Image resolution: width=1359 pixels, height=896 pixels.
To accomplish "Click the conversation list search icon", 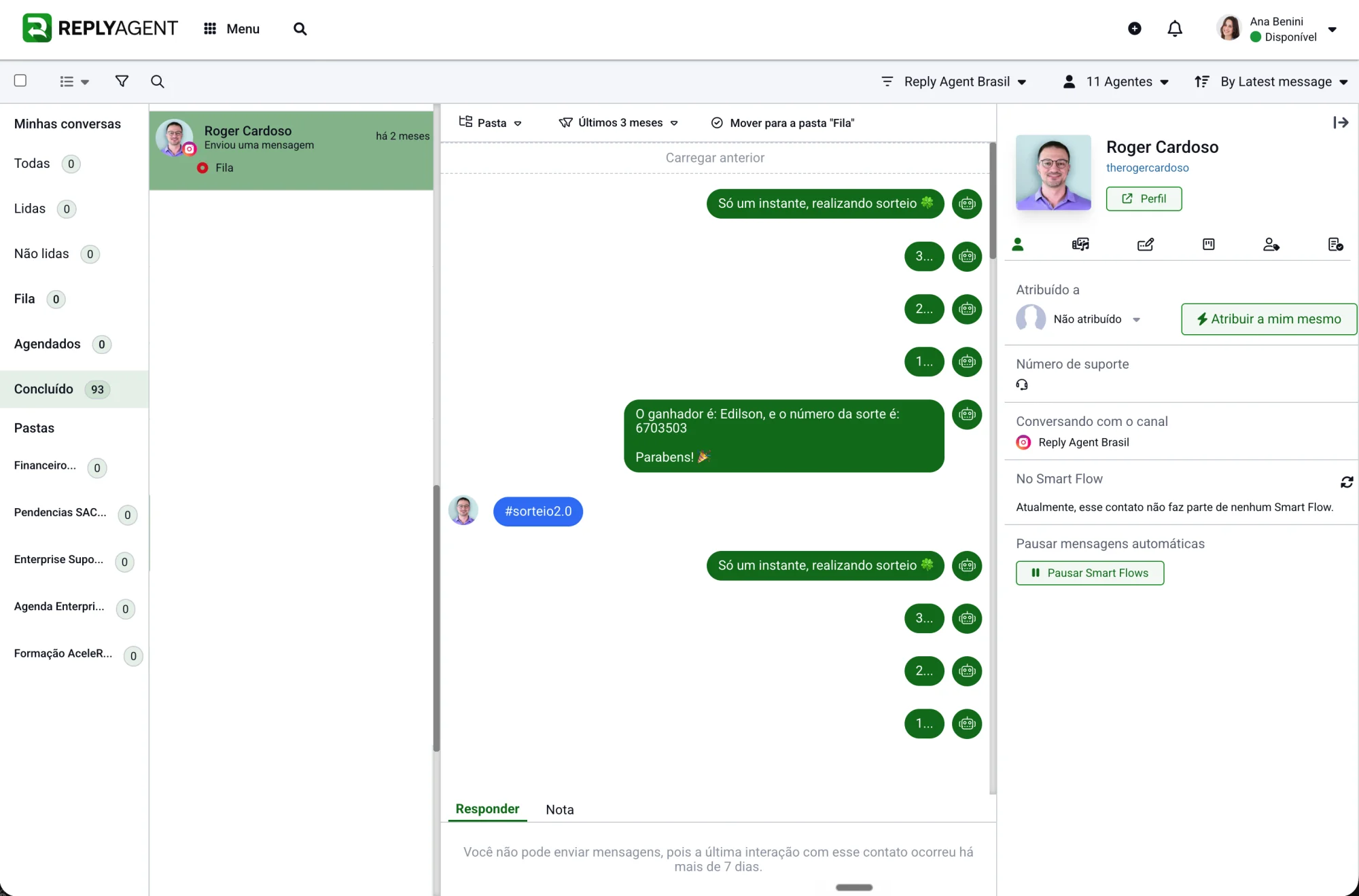I will tap(157, 82).
